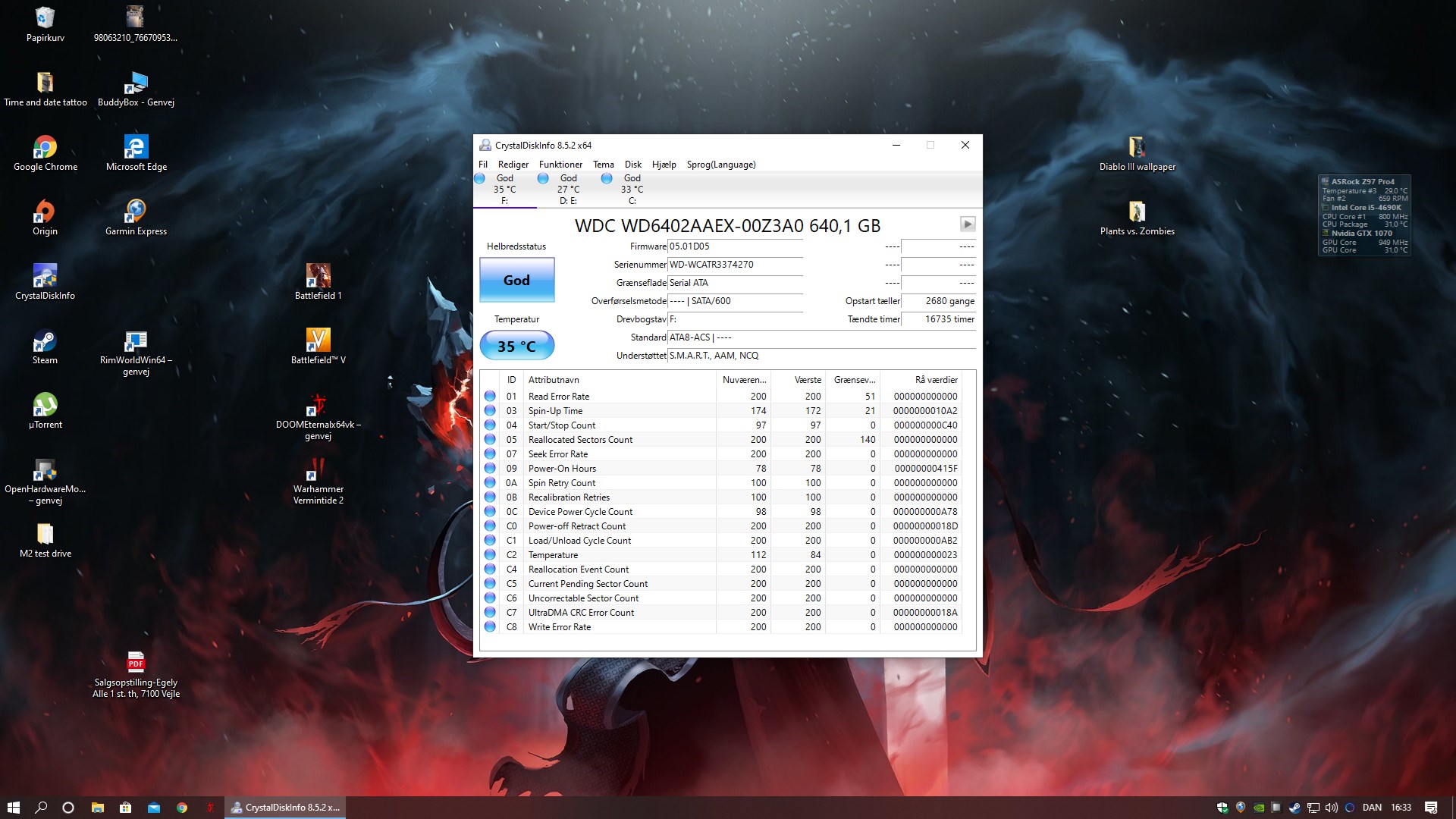Click the ASRock Z97 Pro4 monitor gadget
The image size is (1456, 819).
1364,215
